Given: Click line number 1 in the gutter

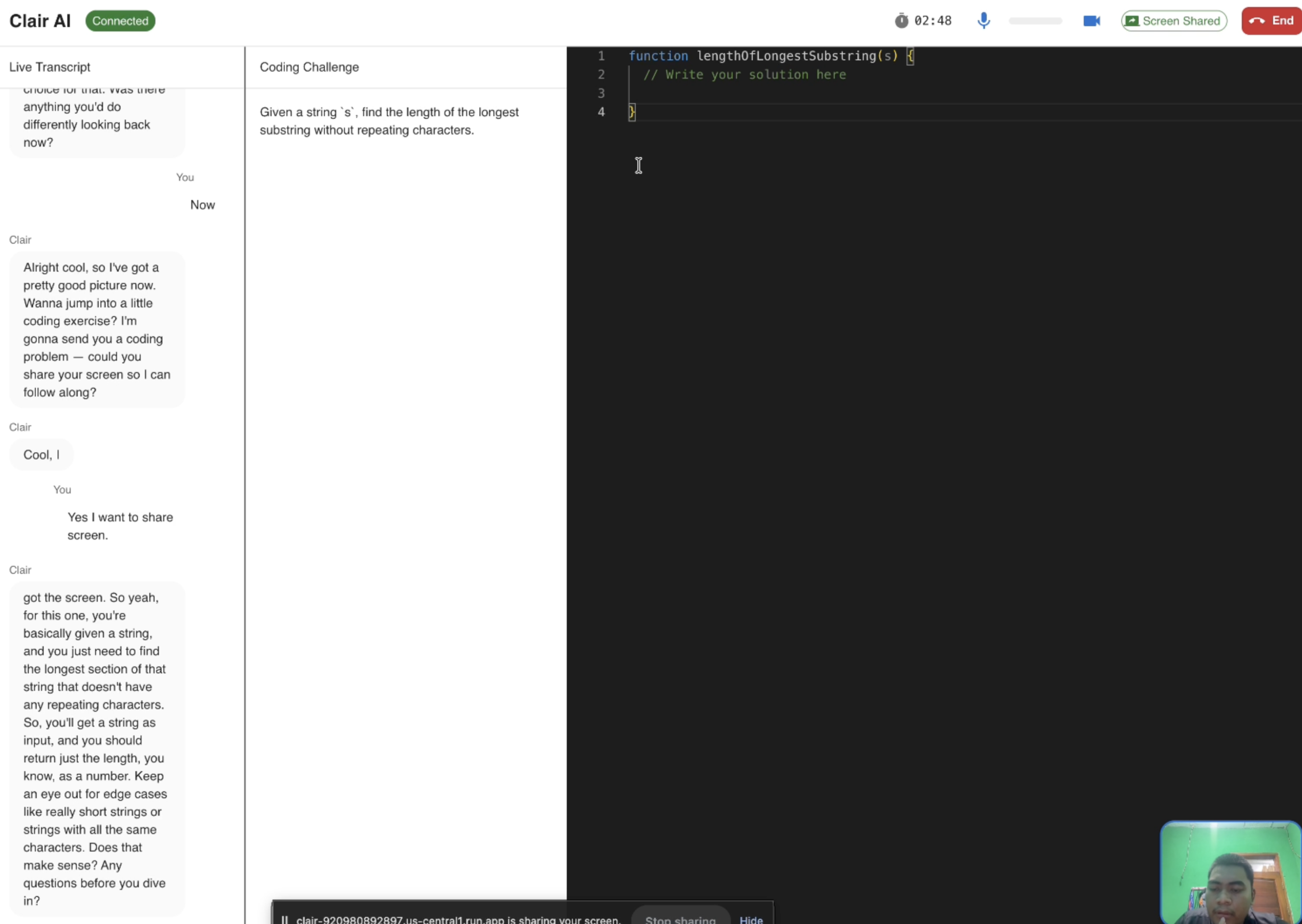Looking at the screenshot, I should (601, 56).
